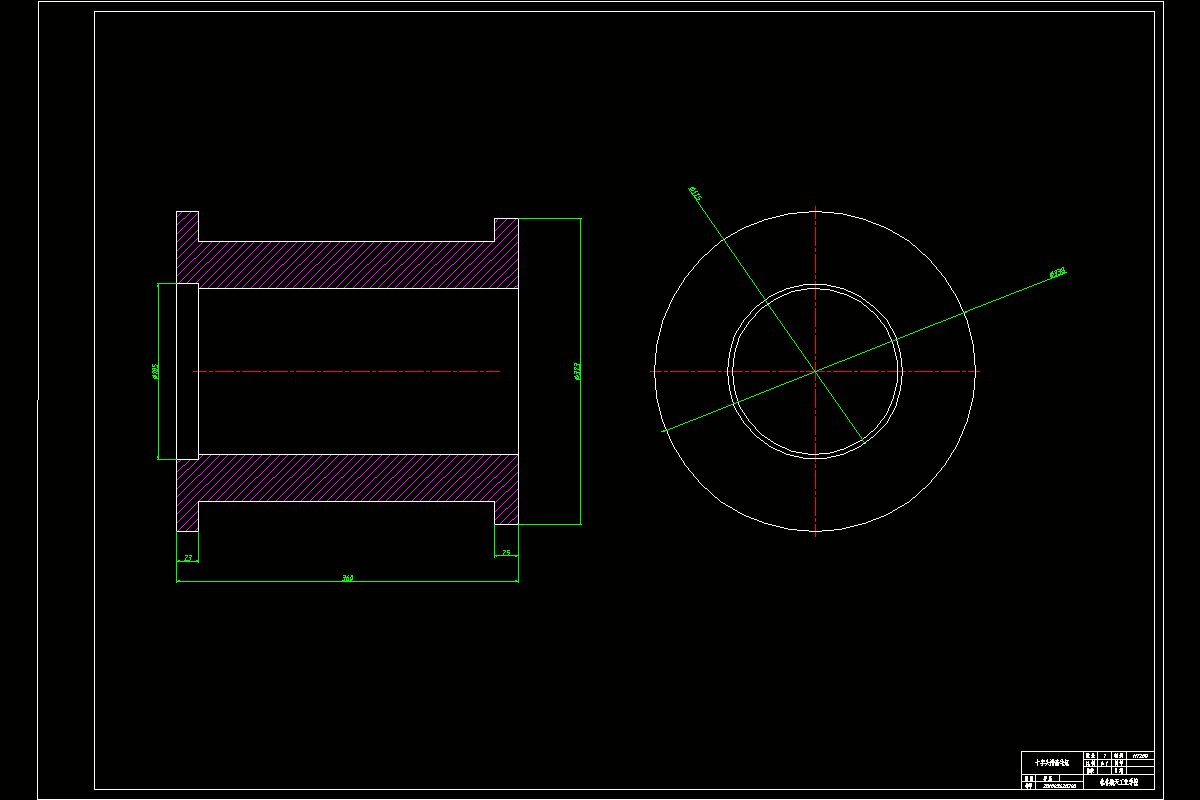The image size is (1200, 800).
Task: Click the part name cell in title block
Action: (x=1052, y=762)
